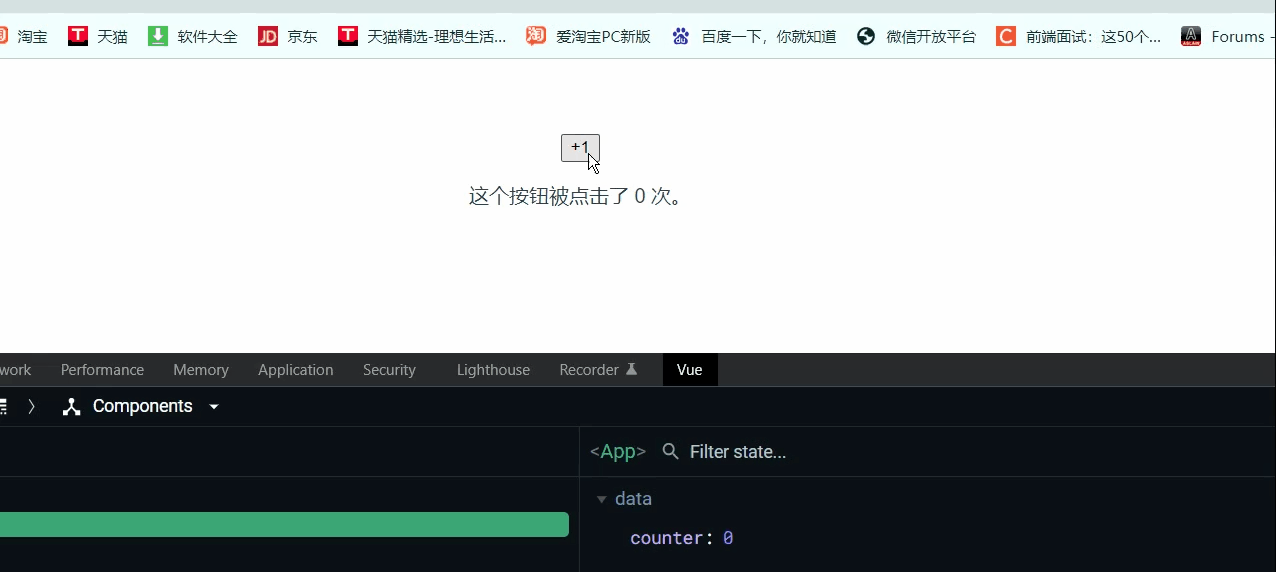Click the 天猫 bookmark favicon

[78, 36]
